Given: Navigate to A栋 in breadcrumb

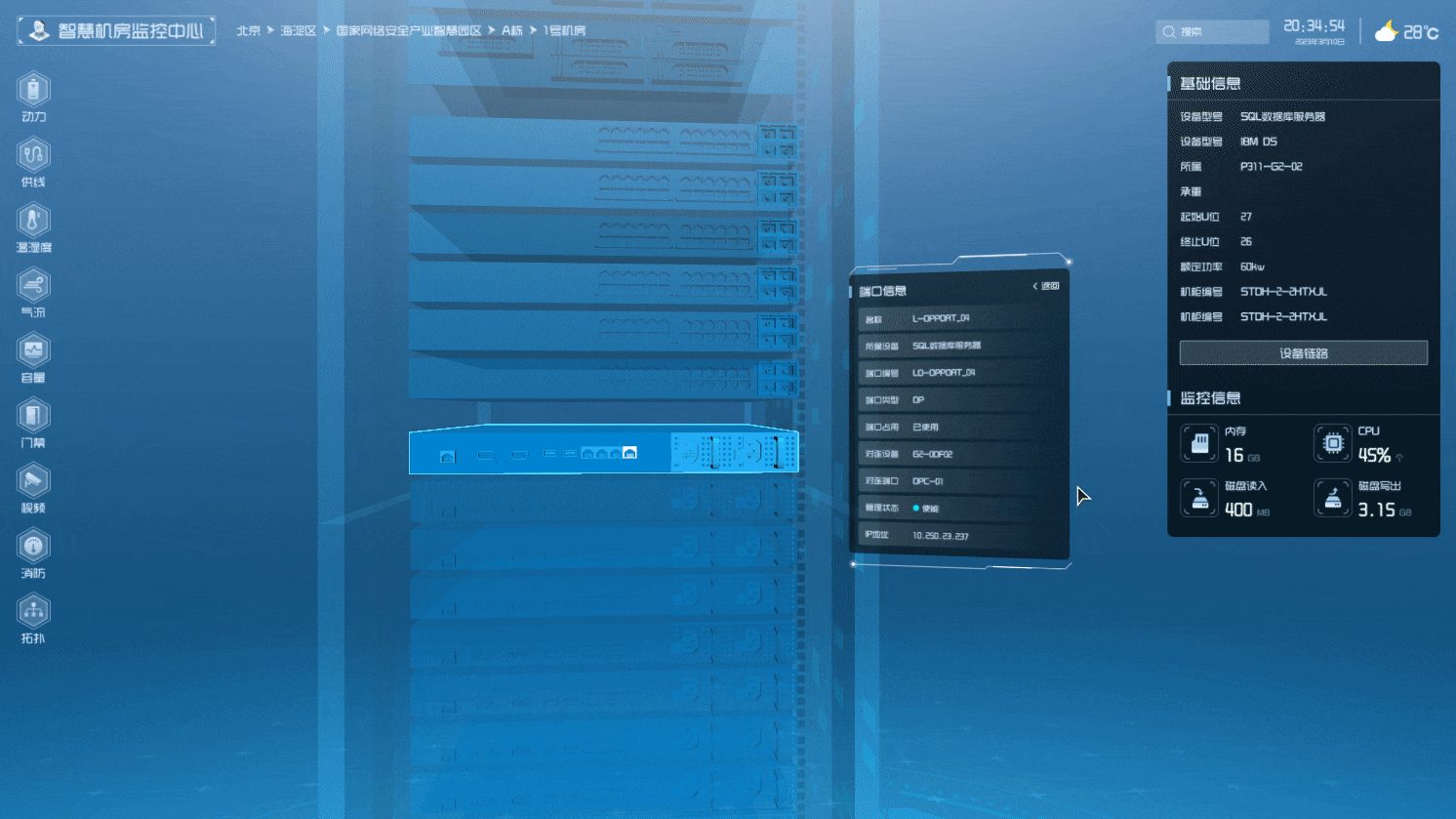Looking at the screenshot, I should pos(512,31).
